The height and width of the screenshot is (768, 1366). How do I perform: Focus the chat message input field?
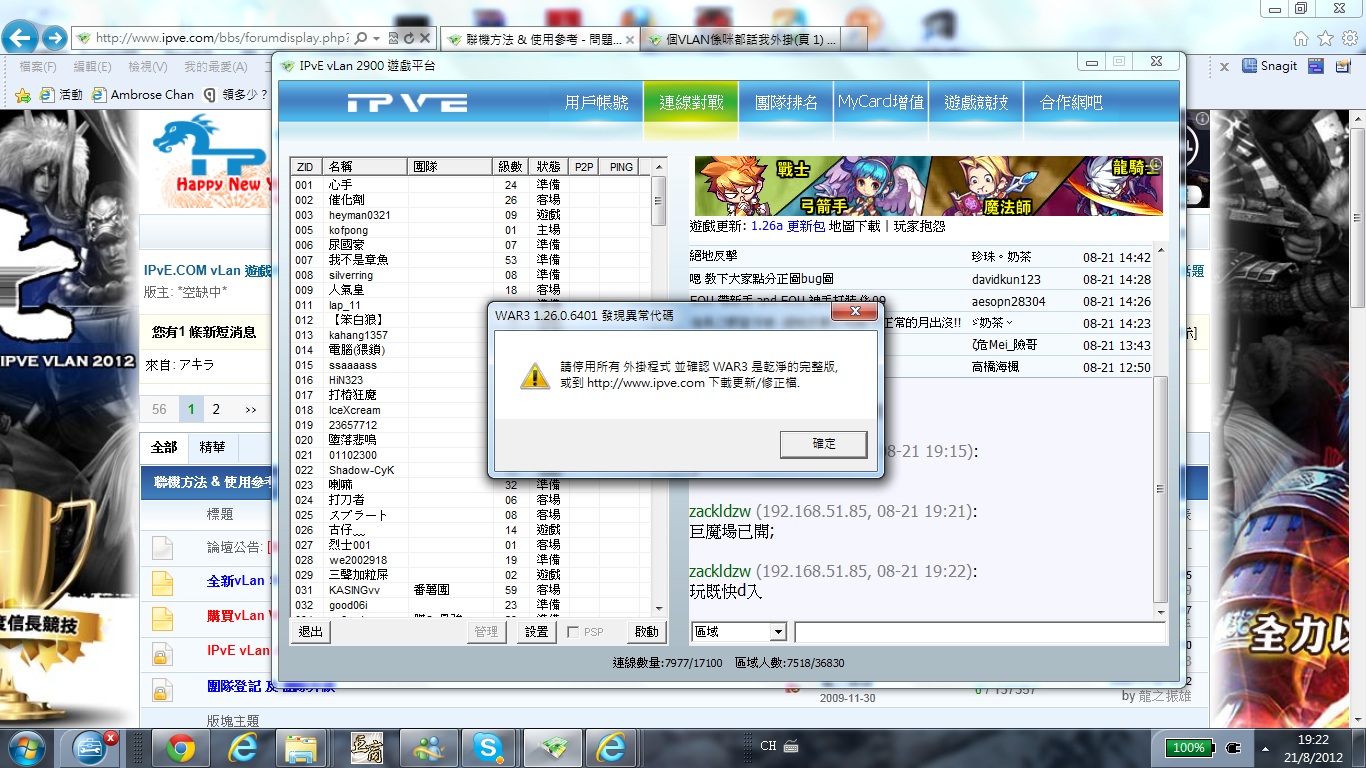[980, 632]
